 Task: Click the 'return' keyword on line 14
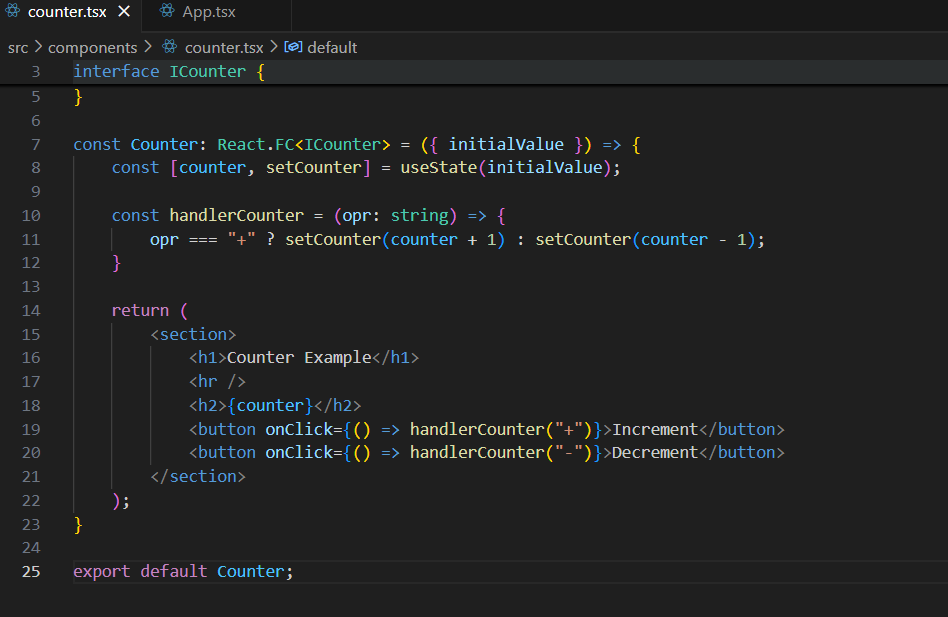click(140, 311)
